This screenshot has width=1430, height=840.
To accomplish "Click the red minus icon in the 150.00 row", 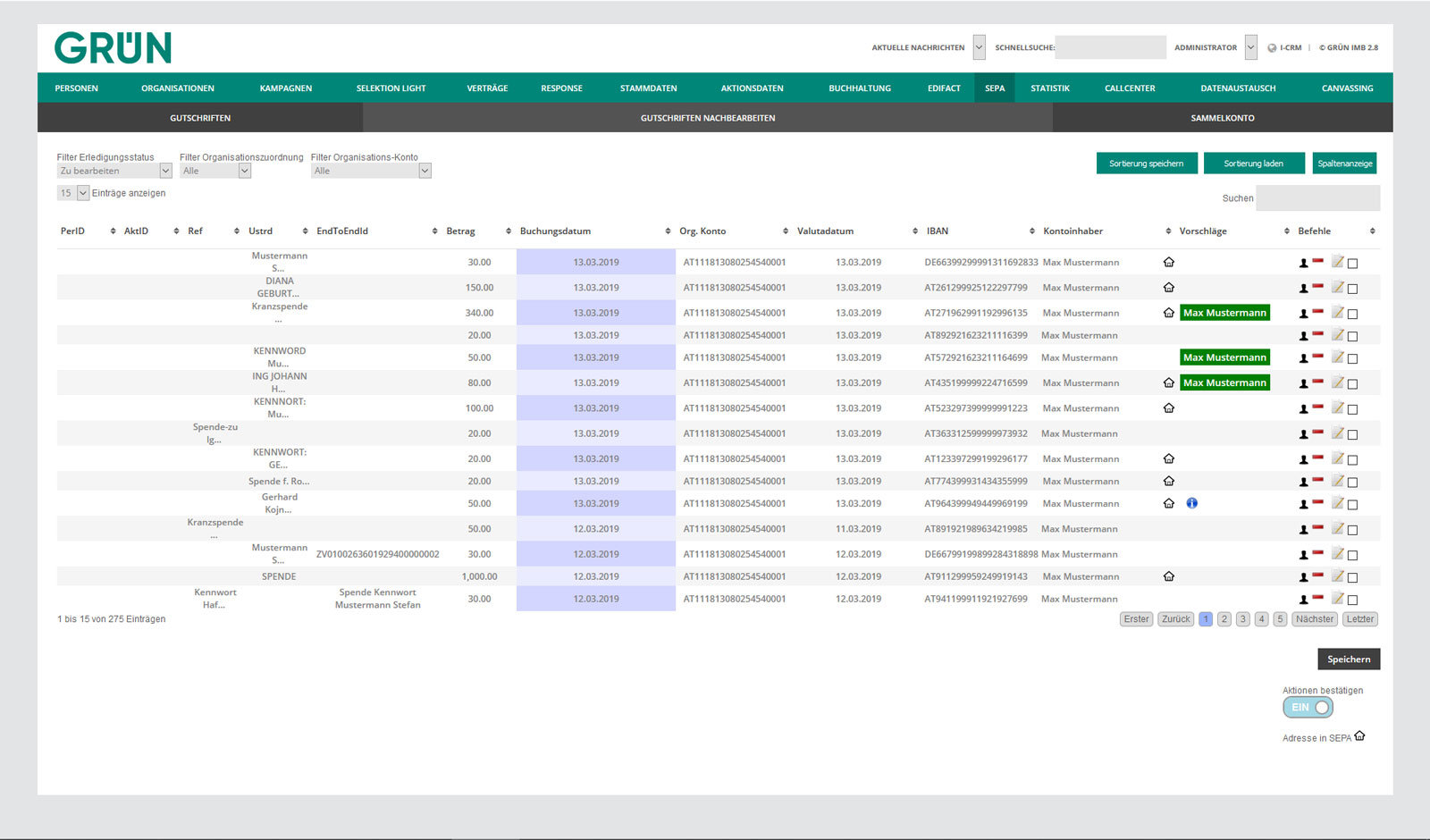I will pos(1317,287).
